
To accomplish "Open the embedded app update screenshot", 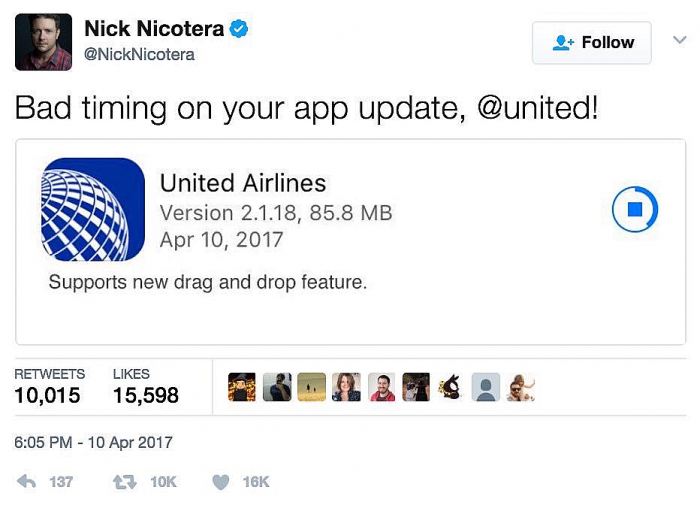I will [x=350, y=242].
